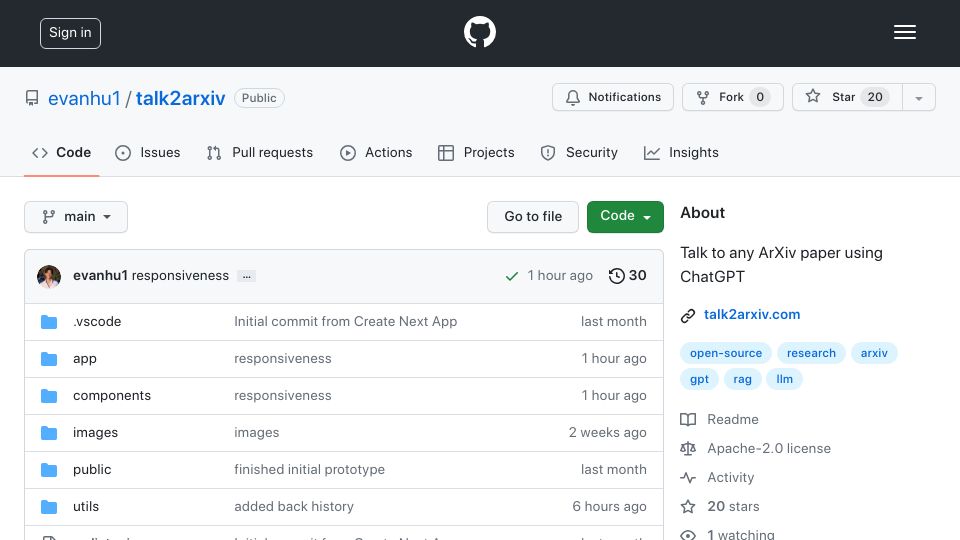The height and width of the screenshot is (540, 960).
Task: Select the research topic tag
Action: pyautogui.click(x=811, y=353)
